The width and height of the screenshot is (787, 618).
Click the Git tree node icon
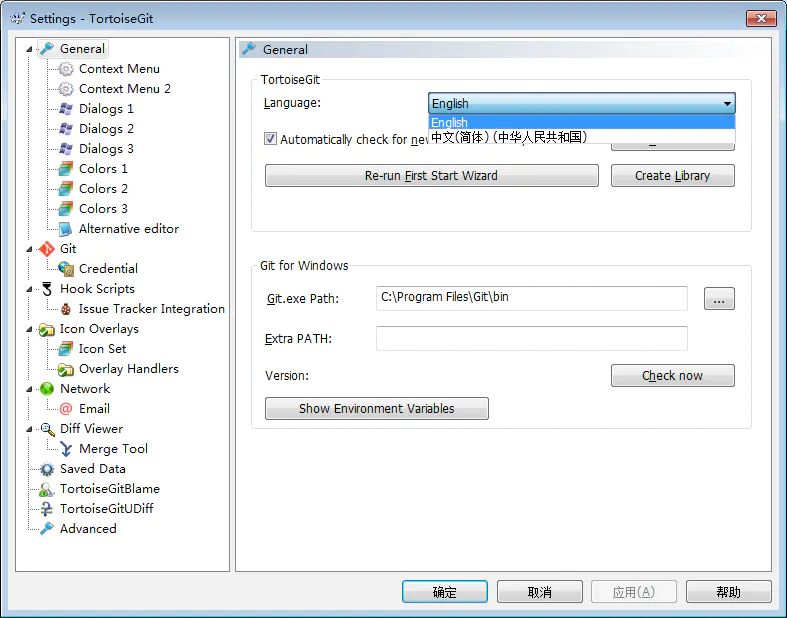point(46,249)
